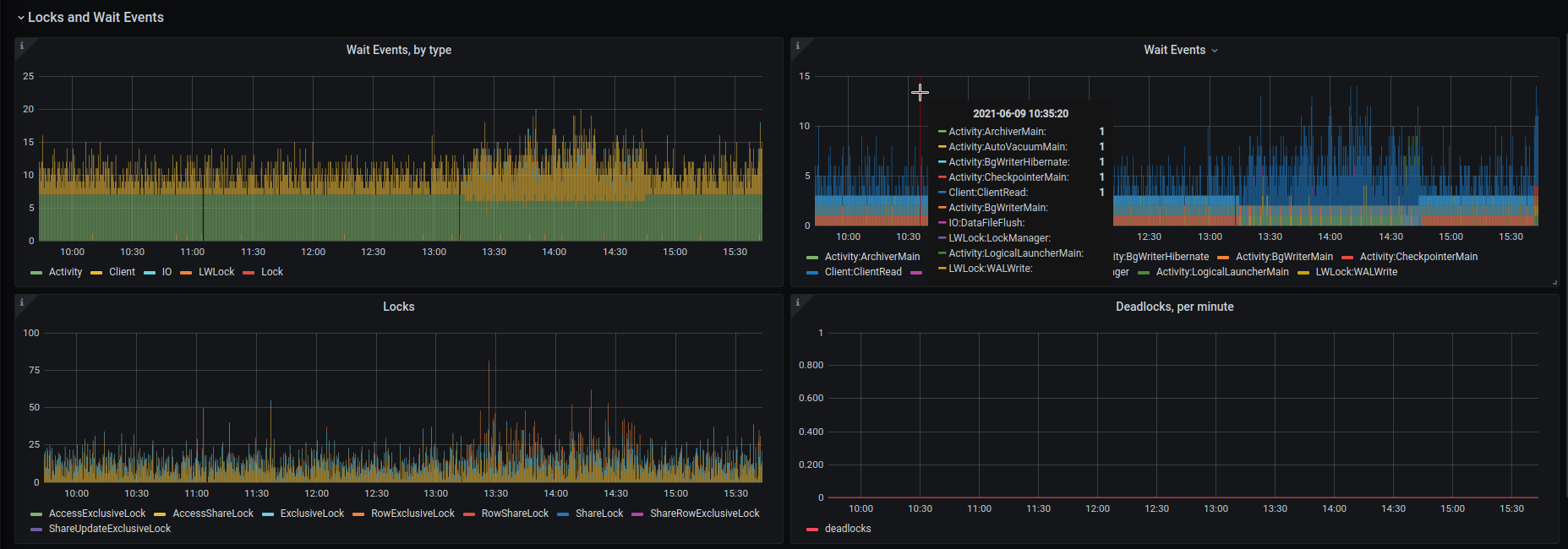1568x549 pixels.
Task: Click the 0.800 axis label in Deadlocks panel
Action: click(x=811, y=366)
